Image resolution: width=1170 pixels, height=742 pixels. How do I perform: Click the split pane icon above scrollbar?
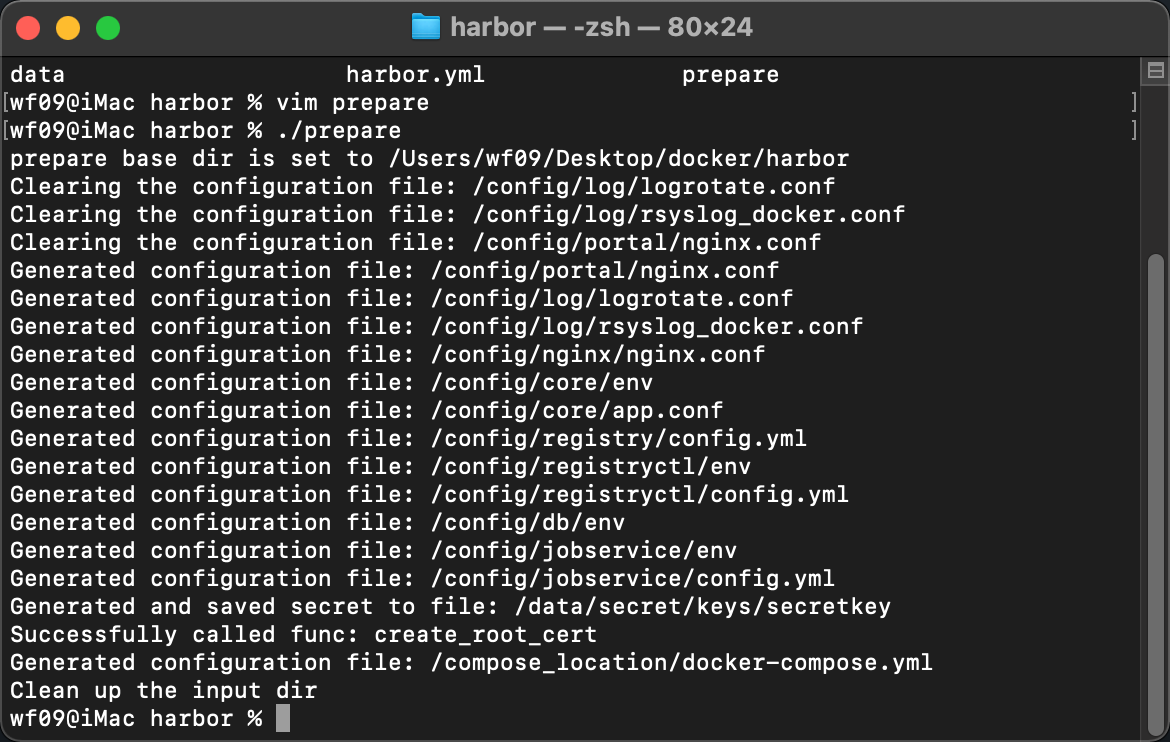point(1155,71)
